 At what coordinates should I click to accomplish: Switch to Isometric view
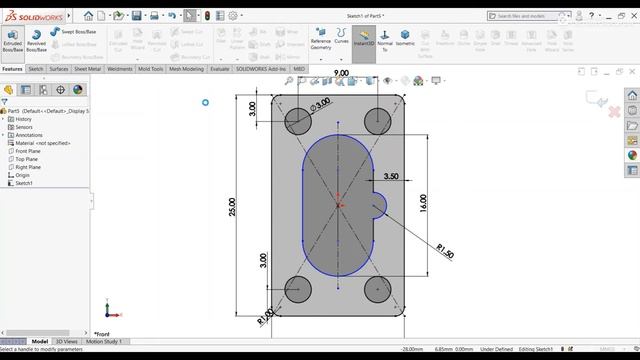[x=405, y=38]
